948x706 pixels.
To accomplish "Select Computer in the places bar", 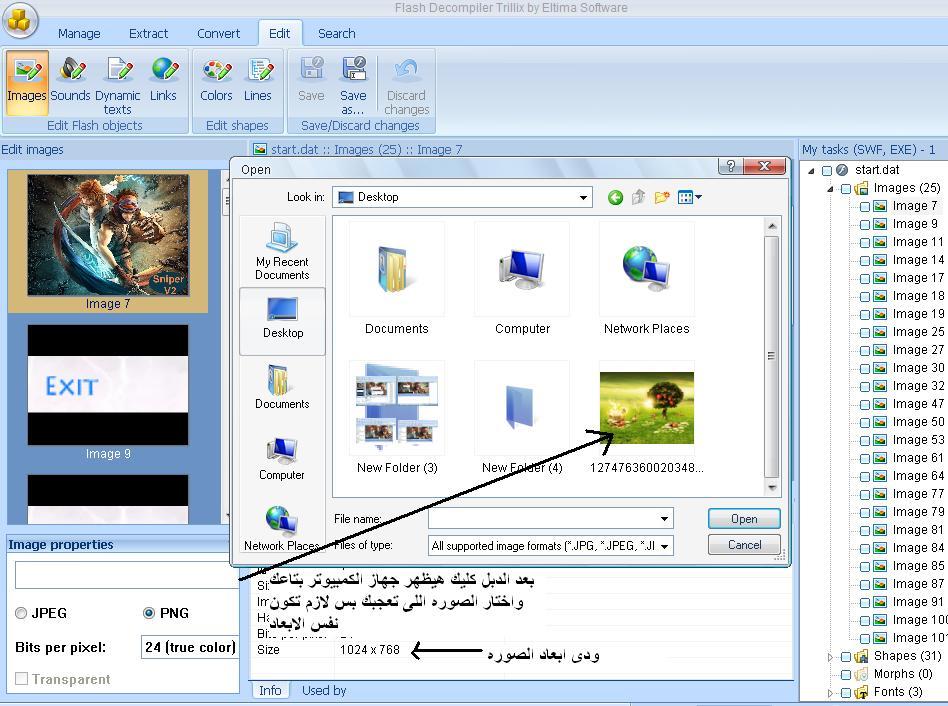I will 282,458.
